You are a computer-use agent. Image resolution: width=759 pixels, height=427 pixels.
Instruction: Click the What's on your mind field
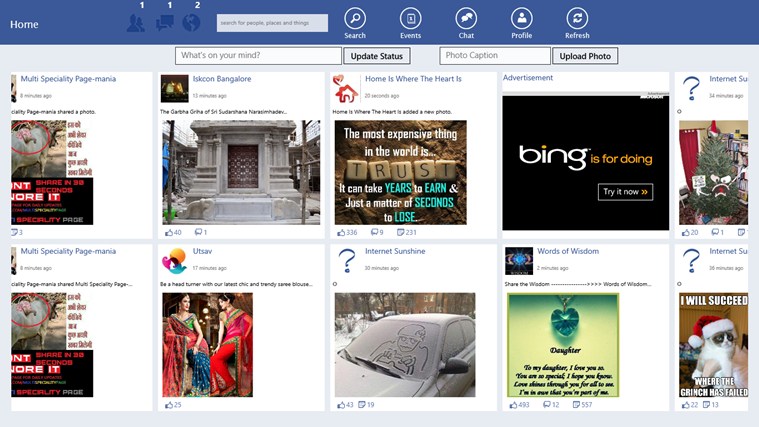[258, 56]
